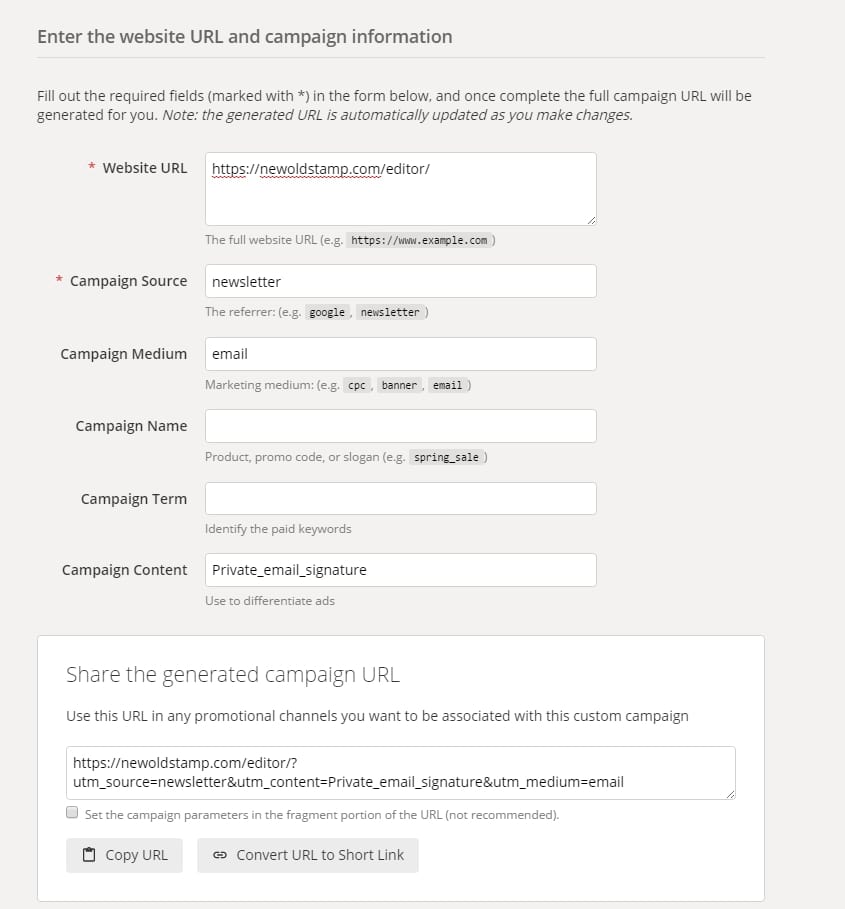Click the Copy URL button

124,855
